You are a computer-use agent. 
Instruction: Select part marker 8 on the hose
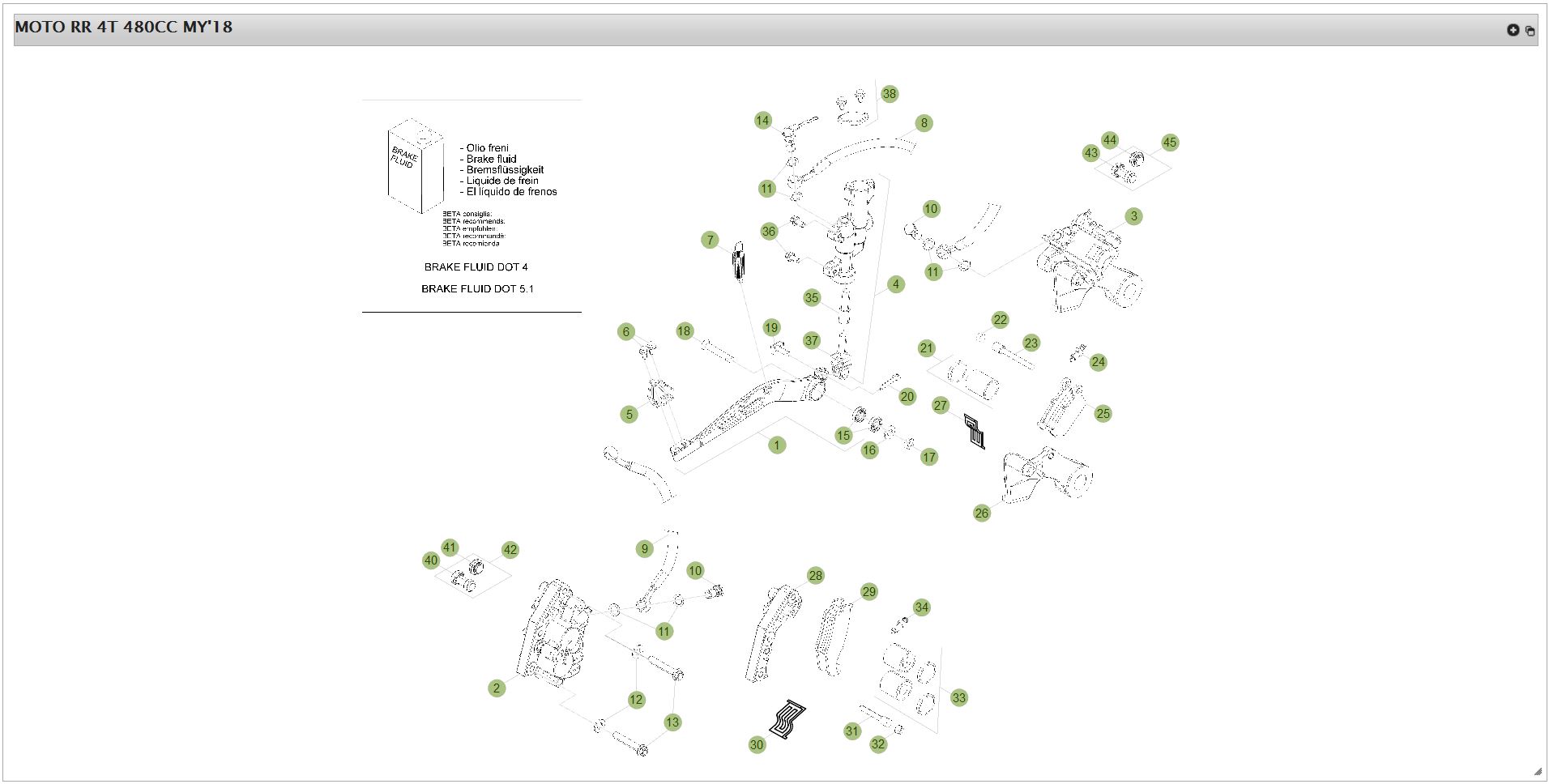pyautogui.click(x=924, y=123)
